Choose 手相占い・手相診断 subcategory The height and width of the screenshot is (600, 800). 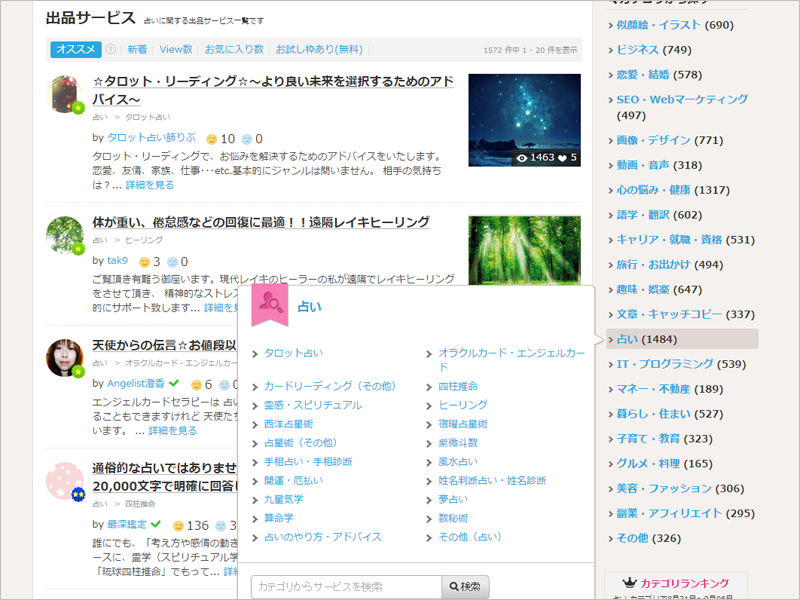pyautogui.click(x=308, y=462)
